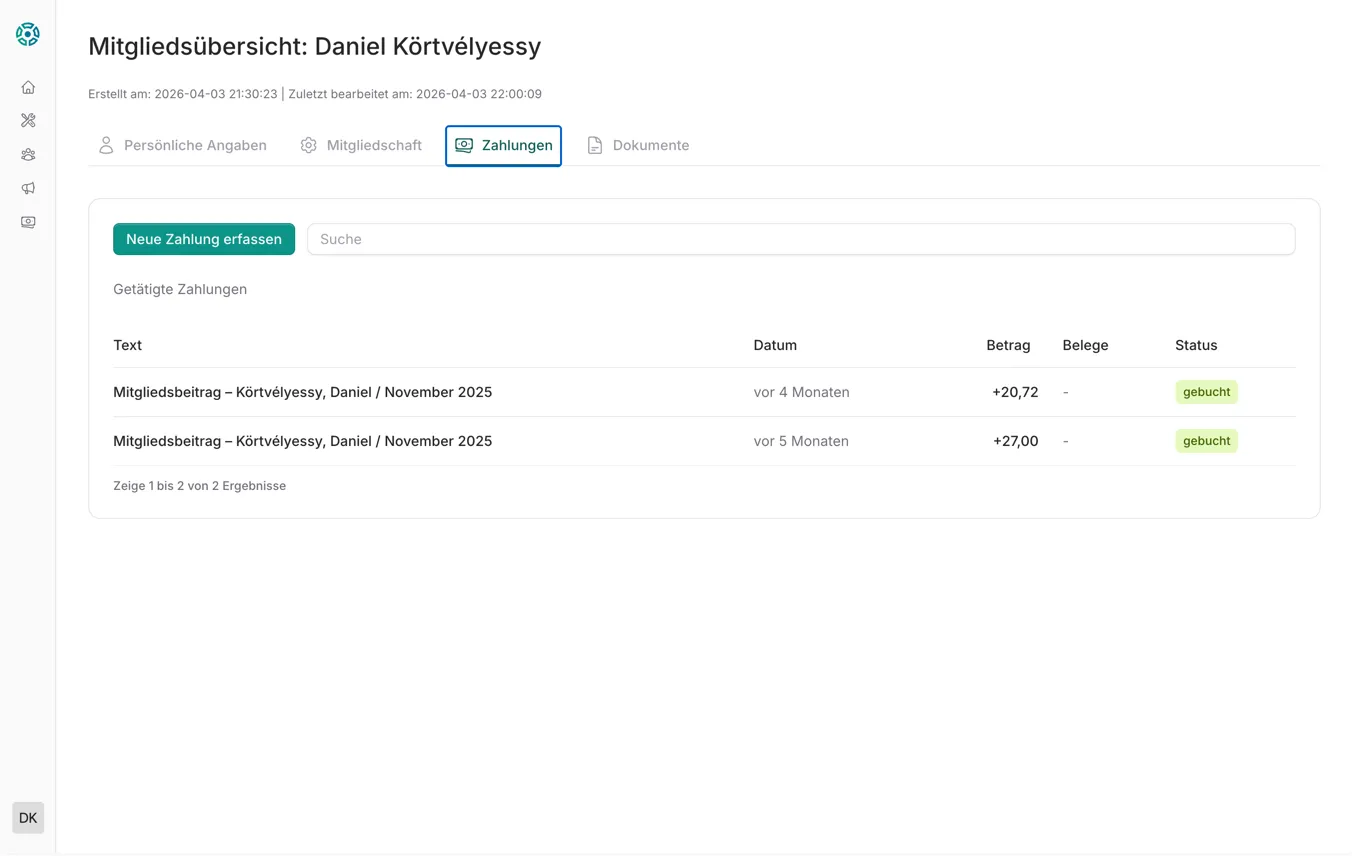The image size is (1352, 856).
Task: Focus the Suche search field
Action: pos(800,239)
